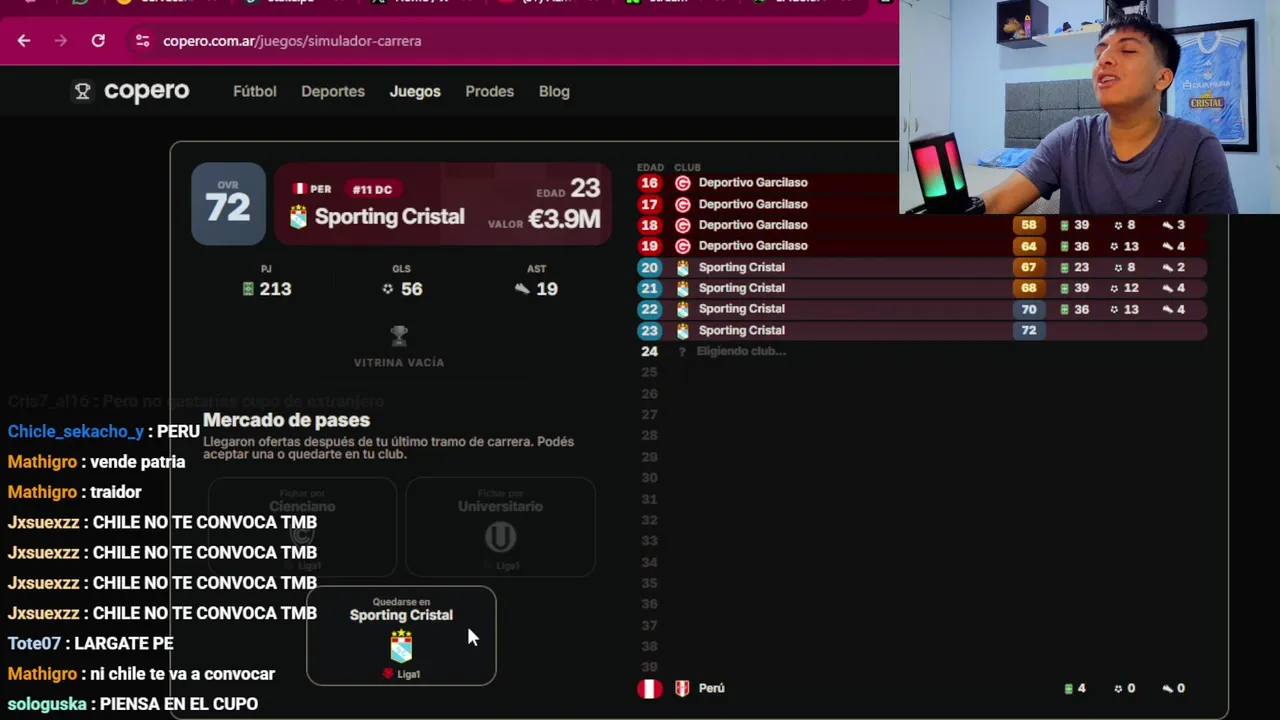Click the Tote07 chat username
Viewport: 1280px width, 720px height.
34,644
